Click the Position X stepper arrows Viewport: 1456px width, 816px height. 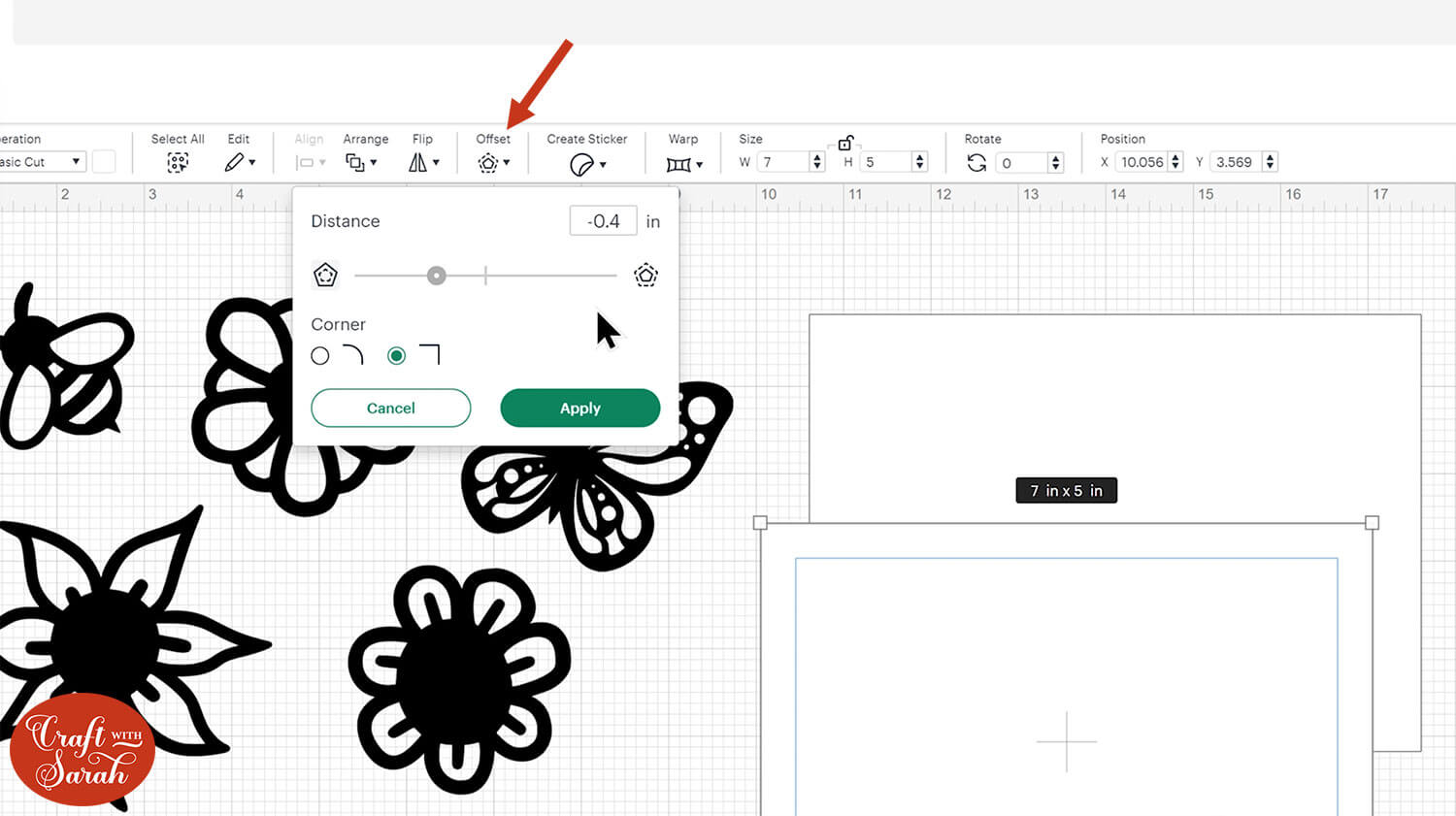[1175, 162]
